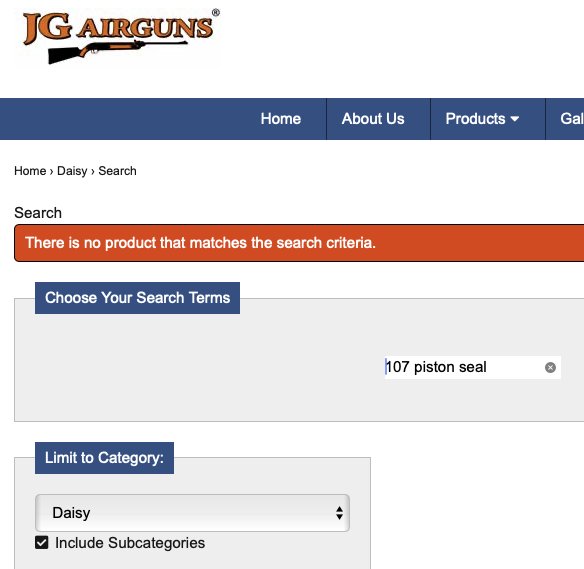Click into the '107 piston seal' search box

pos(472,367)
